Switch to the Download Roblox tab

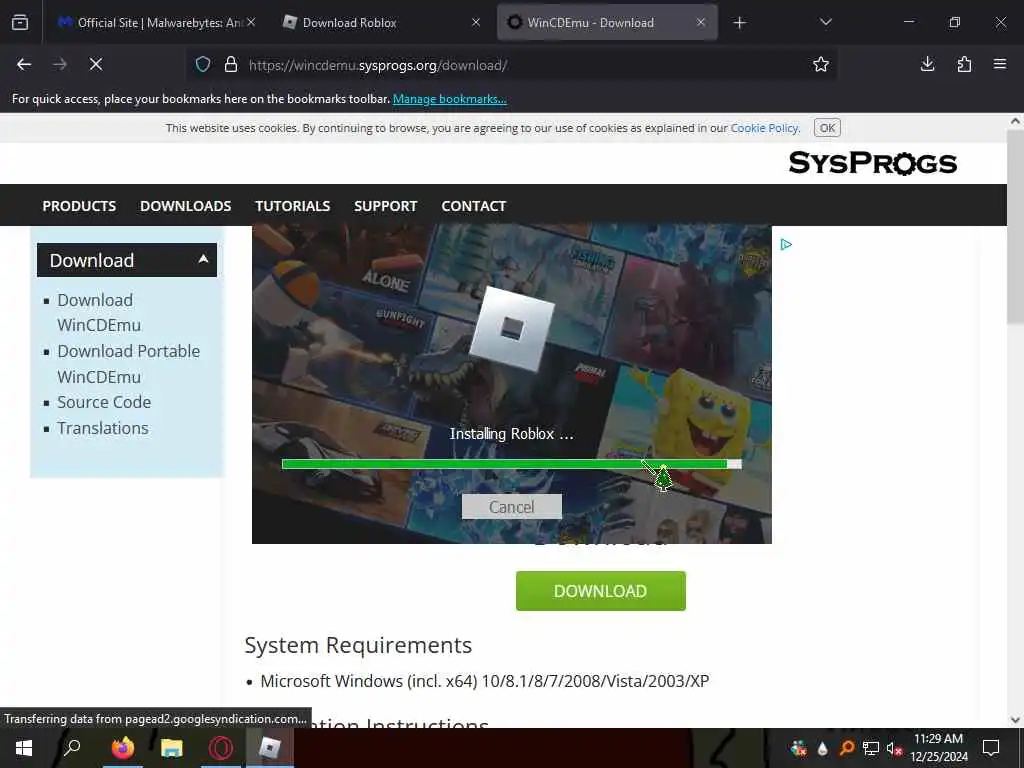pyautogui.click(x=382, y=22)
